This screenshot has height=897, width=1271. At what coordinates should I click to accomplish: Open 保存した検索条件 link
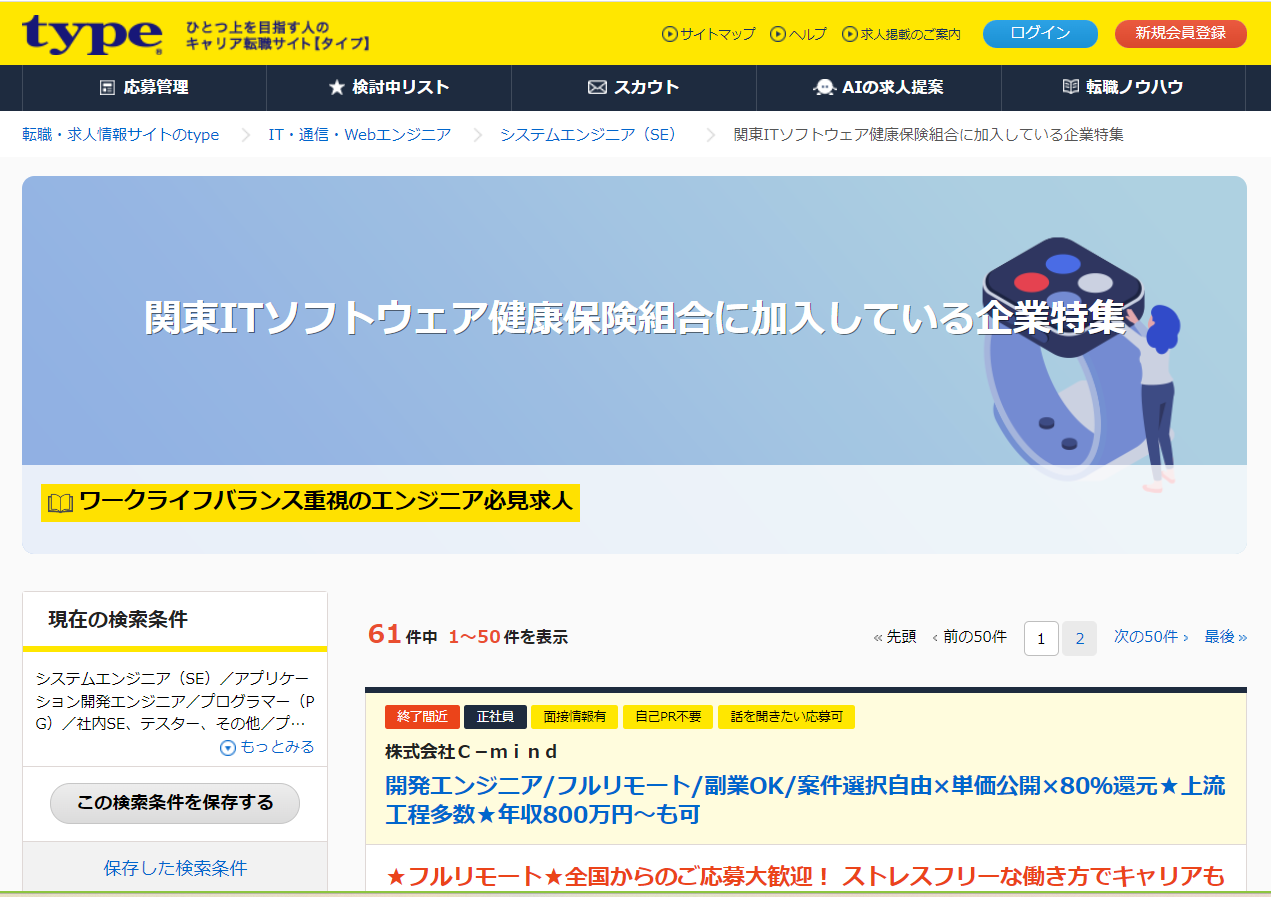click(175, 868)
